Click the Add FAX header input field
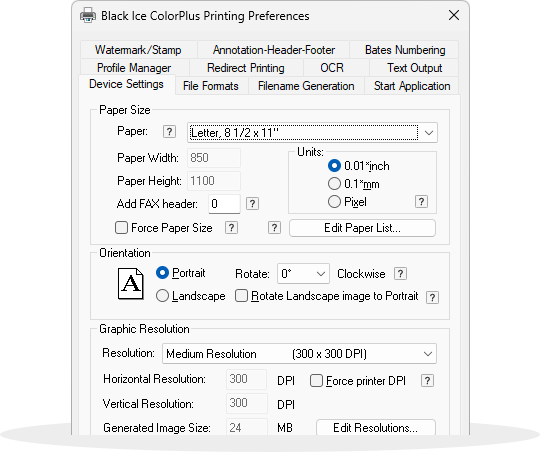The width and height of the screenshot is (540, 452). click(x=224, y=204)
